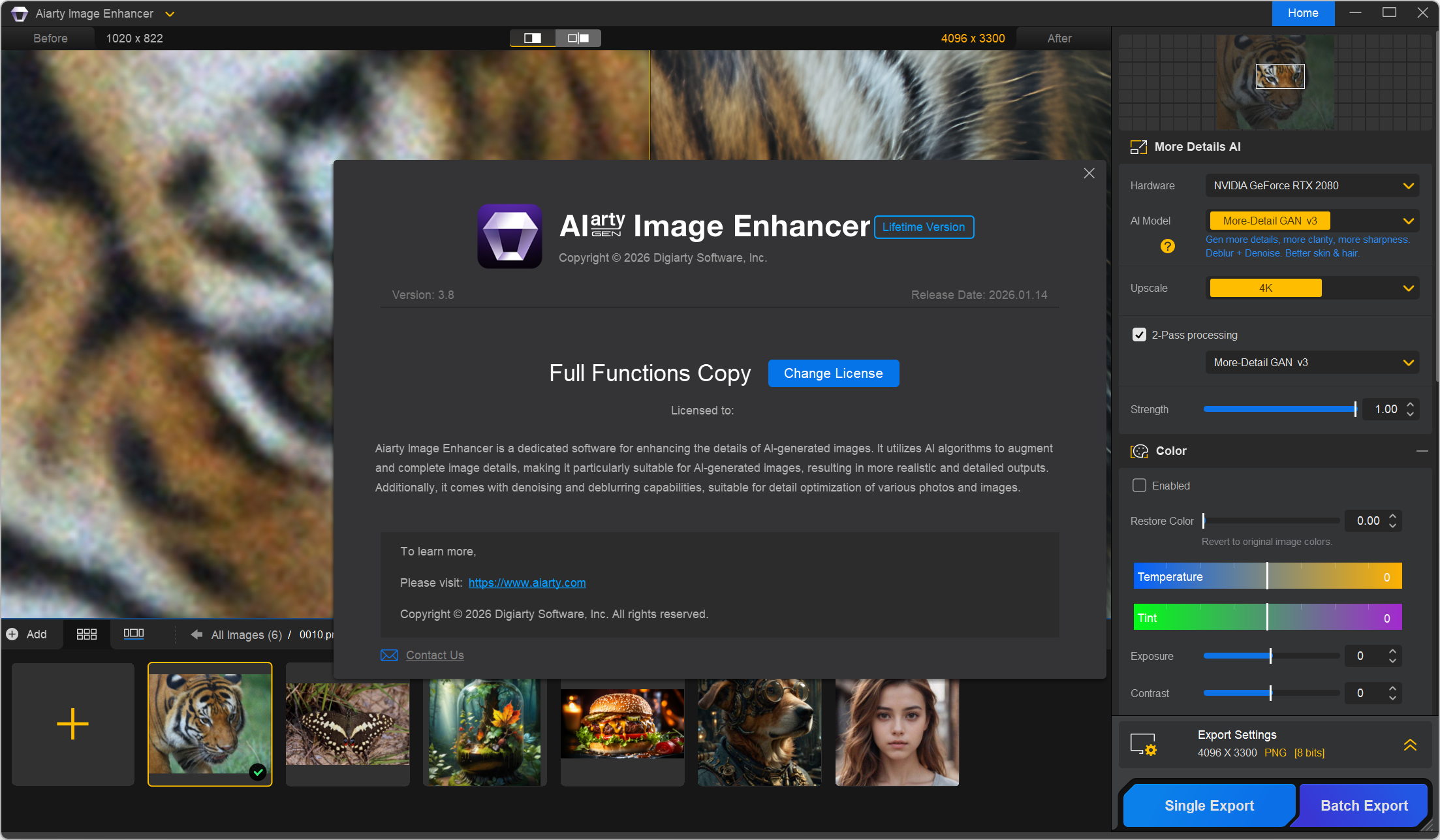Expand the Export Settings panel
The image size is (1440, 840).
(x=1410, y=745)
